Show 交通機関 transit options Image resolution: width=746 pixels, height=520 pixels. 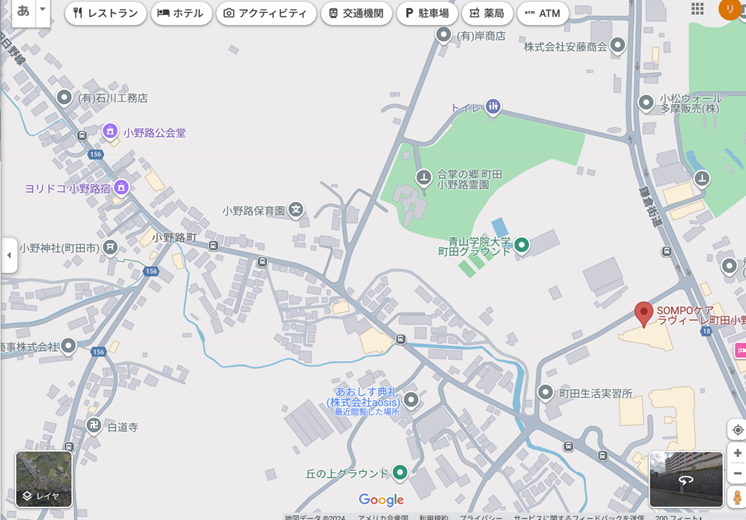pos(356,13)
